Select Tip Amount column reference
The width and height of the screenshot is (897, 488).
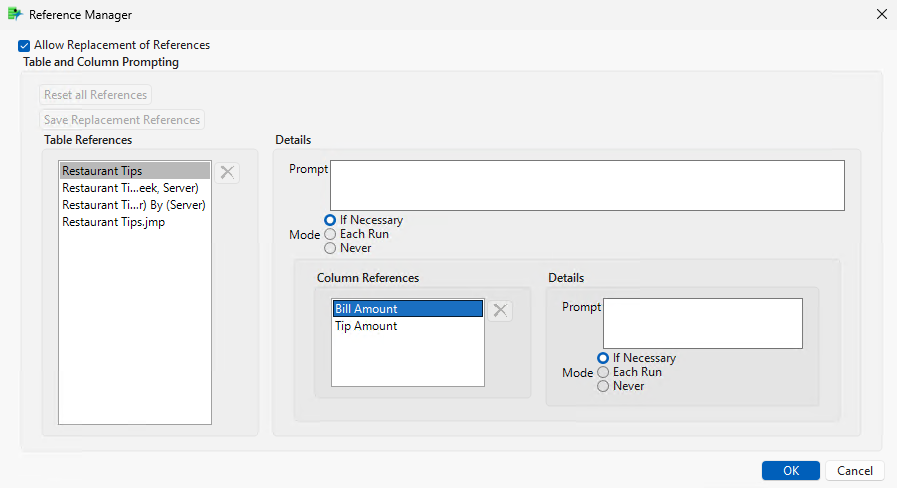coord(408,326)
